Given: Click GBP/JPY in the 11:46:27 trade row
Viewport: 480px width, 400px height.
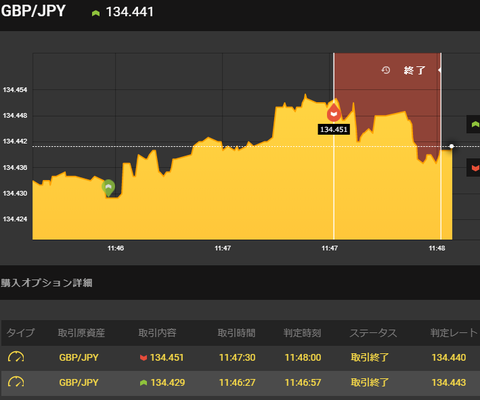Looking at the screenshot, I should (79, 383).
